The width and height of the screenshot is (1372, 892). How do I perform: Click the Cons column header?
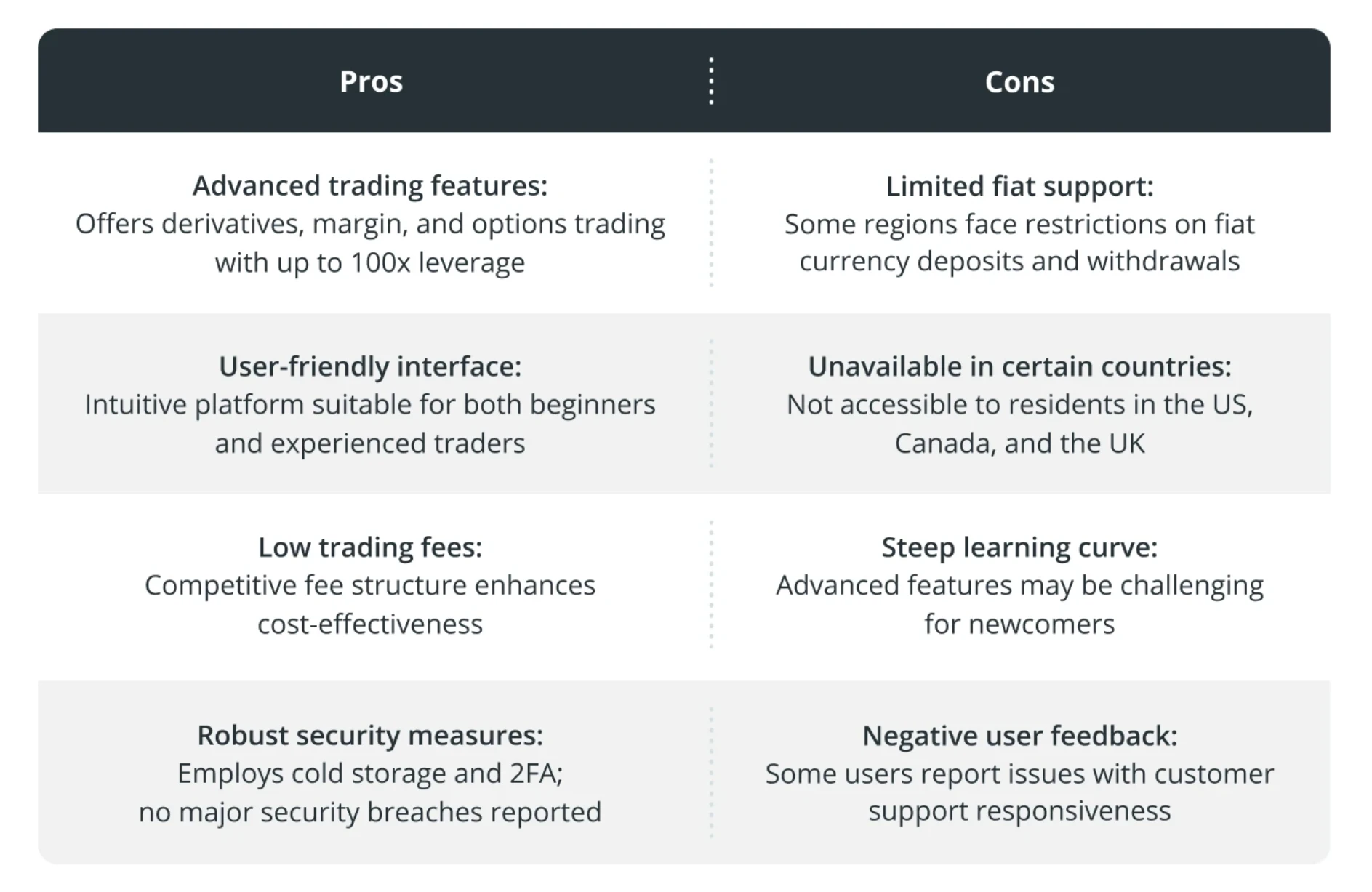point(1019,82)
